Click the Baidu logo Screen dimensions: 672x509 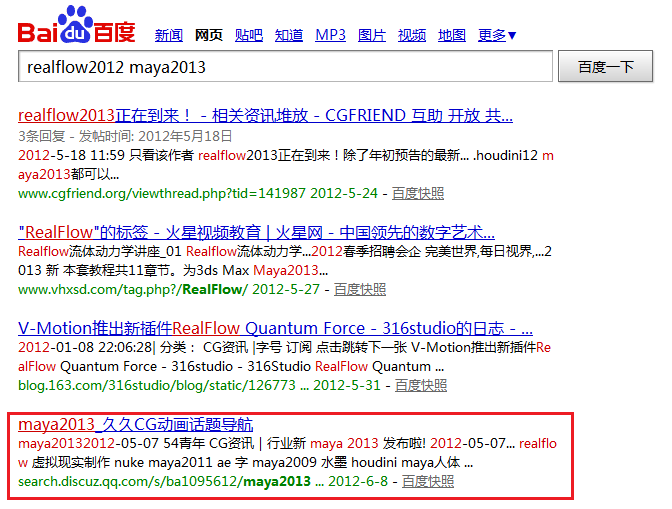pos(76,25)
